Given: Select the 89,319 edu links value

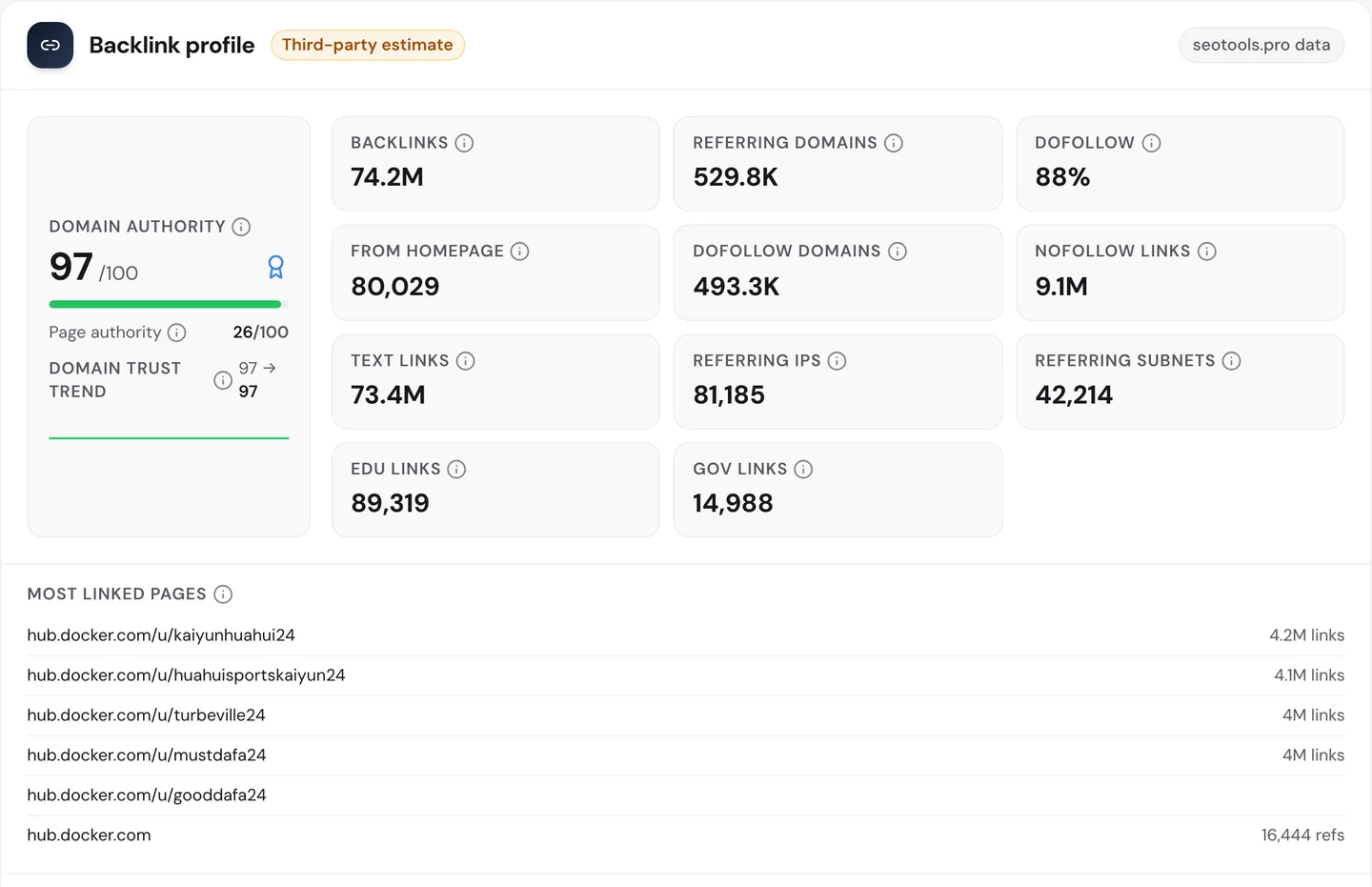Looking at the screenshot, I should click(x=390, y=504).
